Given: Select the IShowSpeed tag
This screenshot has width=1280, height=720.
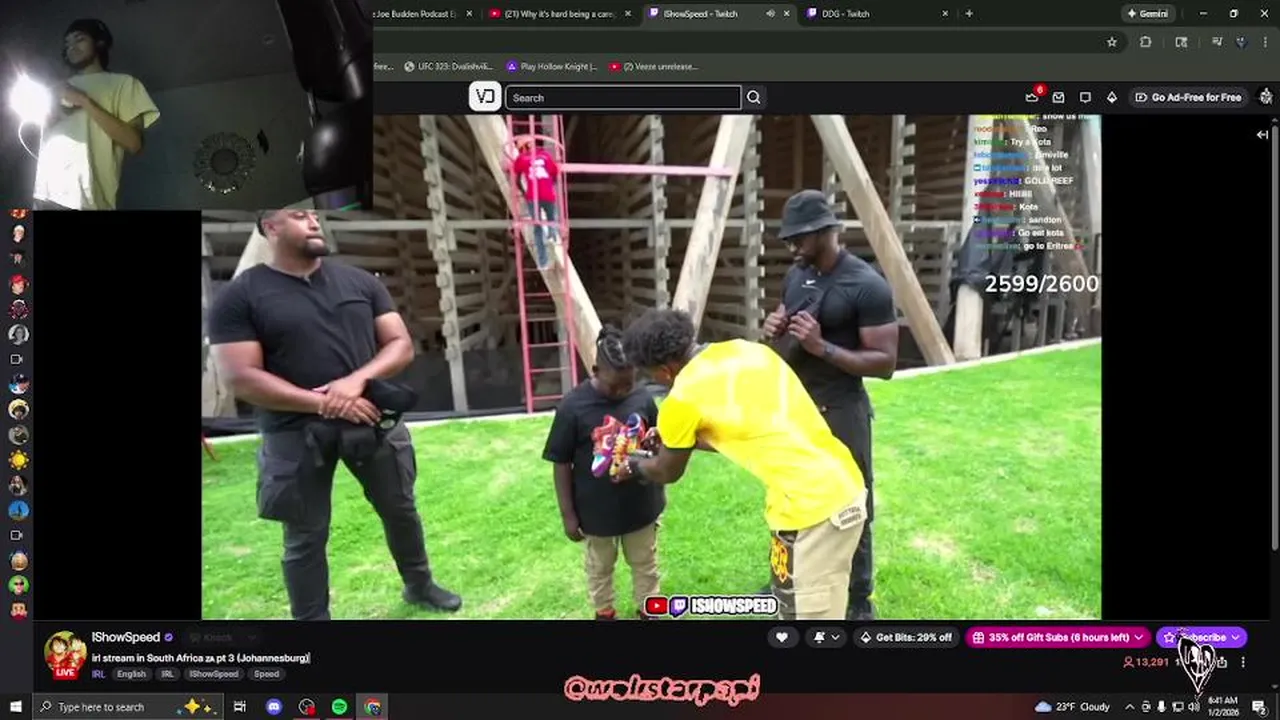Looking at the screenshot, I should (215, 674).
